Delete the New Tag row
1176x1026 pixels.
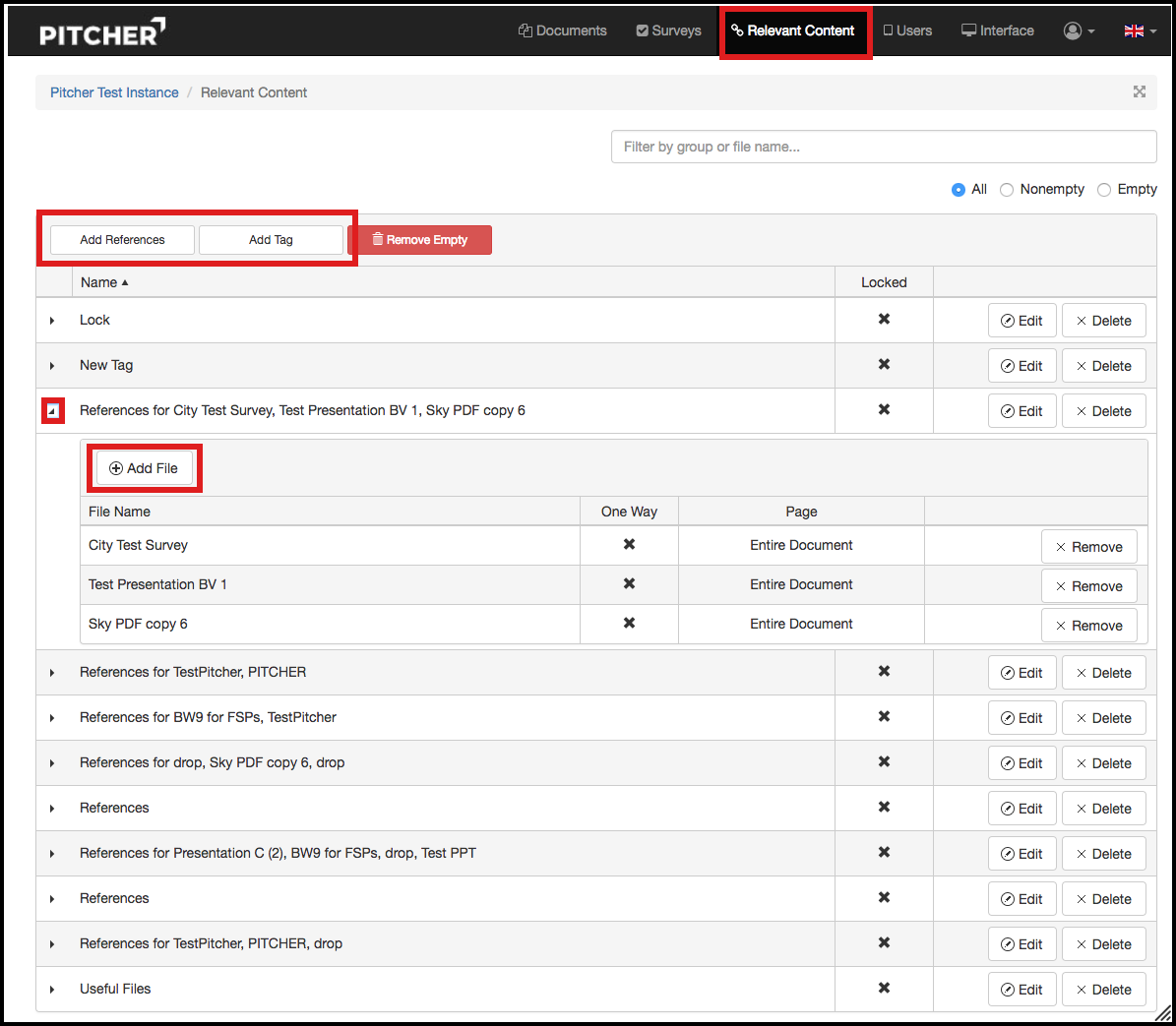point(1103,366)
